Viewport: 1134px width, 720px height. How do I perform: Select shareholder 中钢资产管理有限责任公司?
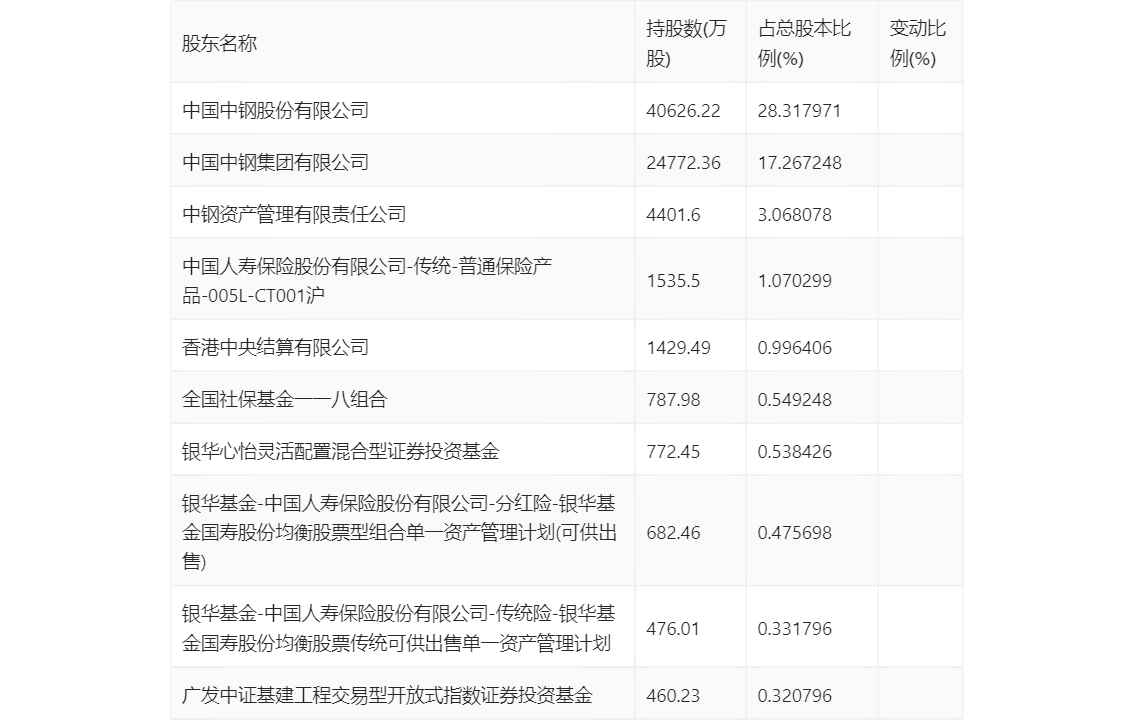(294, 215)
